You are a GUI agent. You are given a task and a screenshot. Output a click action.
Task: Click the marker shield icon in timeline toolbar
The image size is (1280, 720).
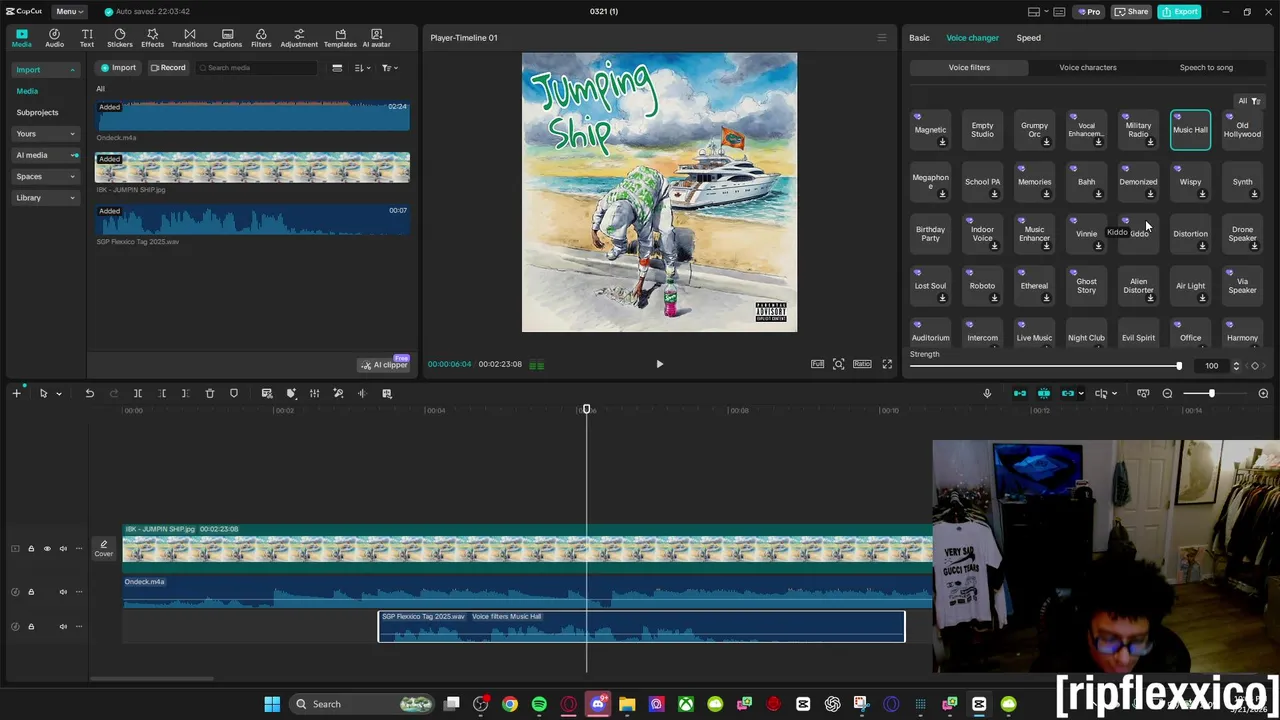pyautogui.click(x=234, y=393)
